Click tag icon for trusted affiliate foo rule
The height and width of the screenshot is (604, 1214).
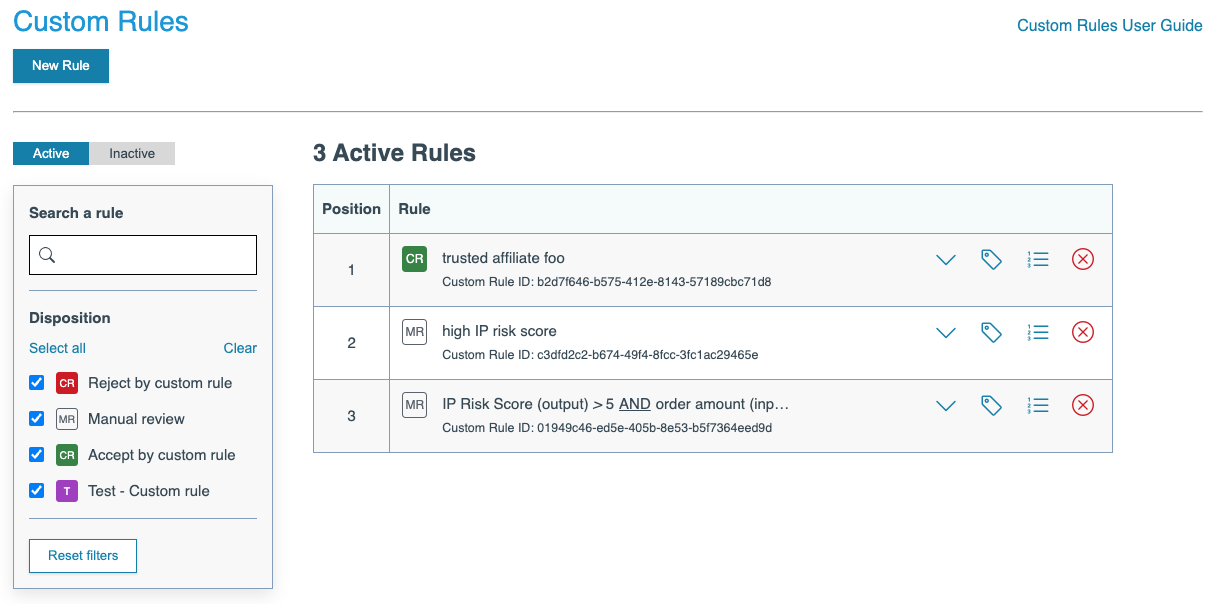click(991, 260)
